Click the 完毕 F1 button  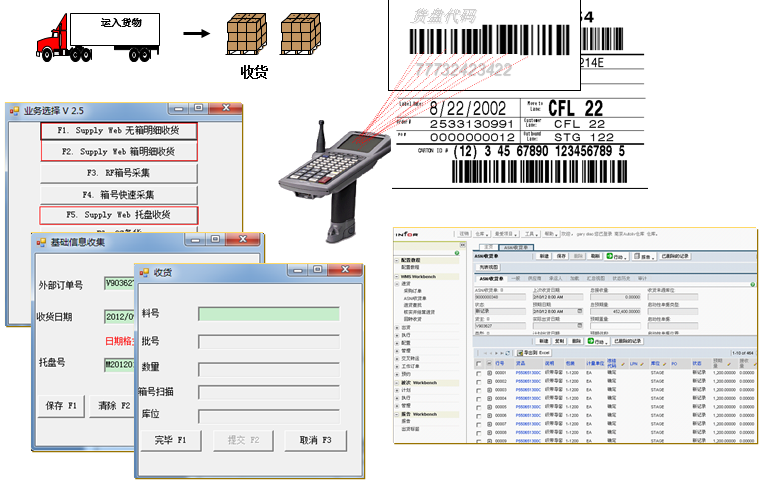click(x=170, y=440)
